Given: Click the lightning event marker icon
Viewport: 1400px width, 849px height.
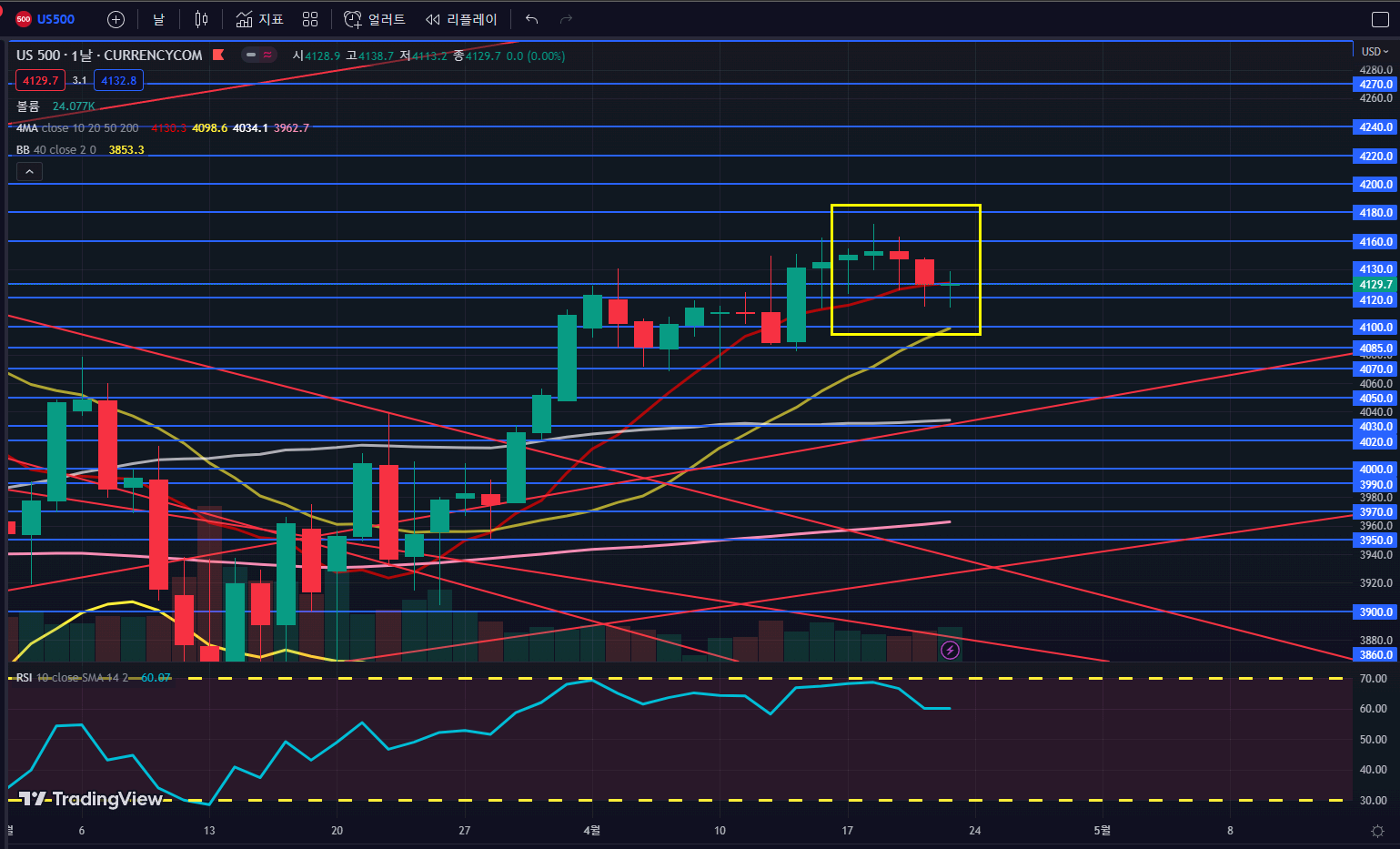Looking at the screenshot, I should point(950,650).
